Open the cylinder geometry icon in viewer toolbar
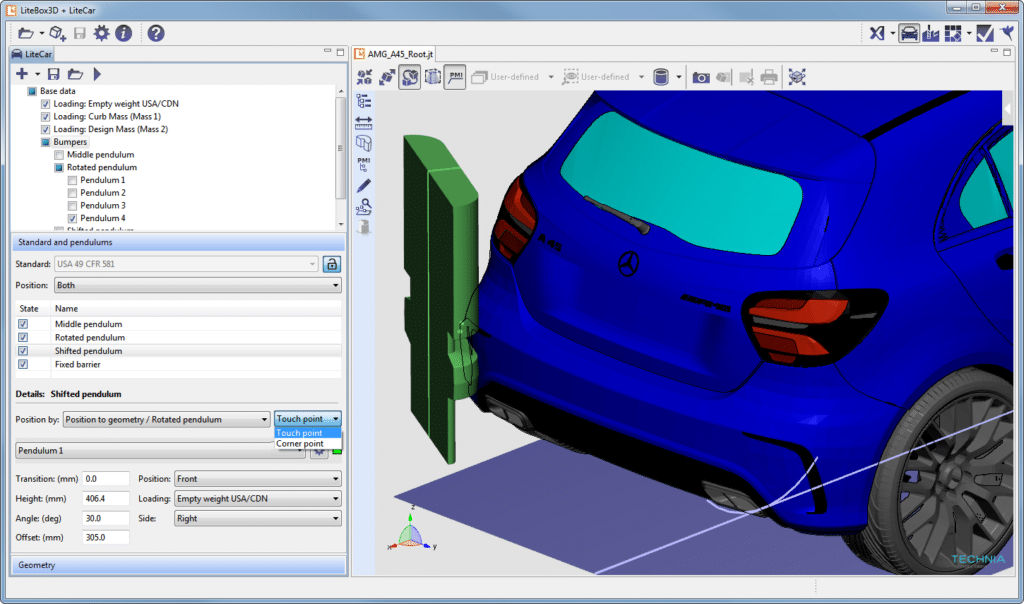1024x604 pixels. [661, 77]
